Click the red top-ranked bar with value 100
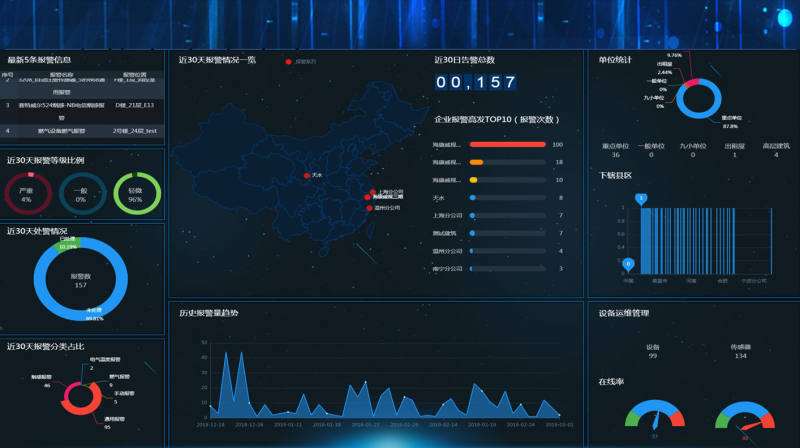 (507, 144)
